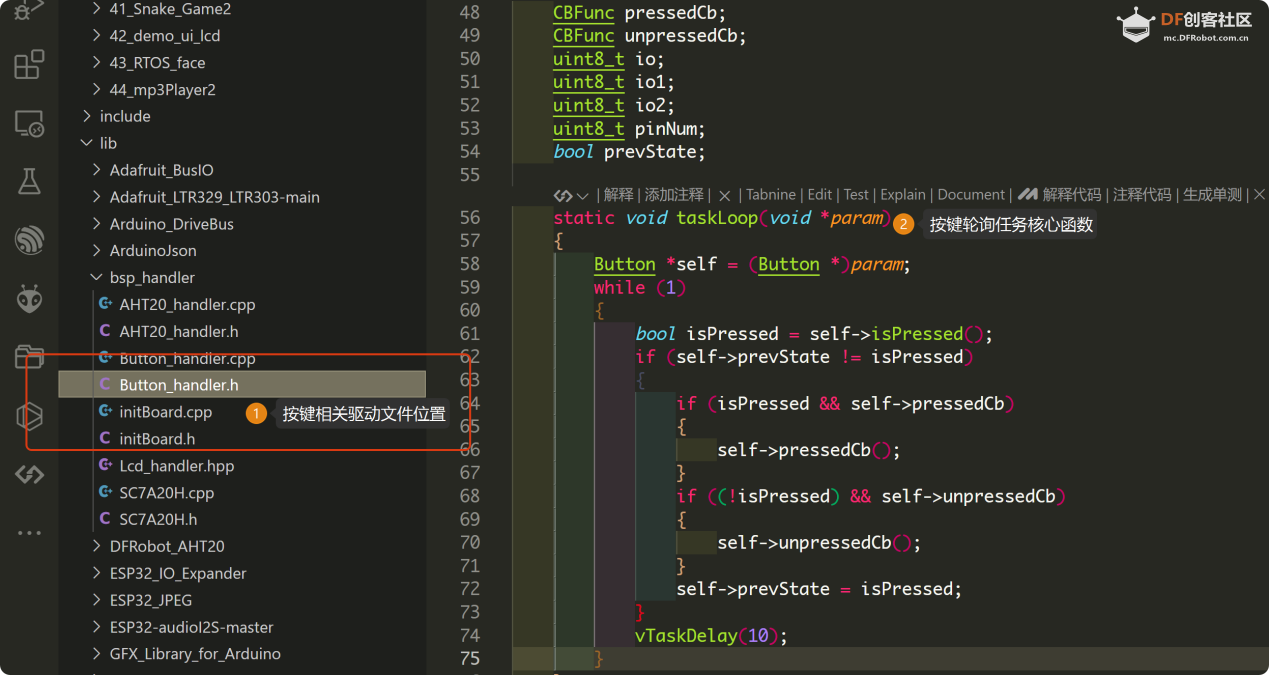Show additional views via the ellipsis icon
The height and width of the screenshot is (675, 1269).
(29, 533)
